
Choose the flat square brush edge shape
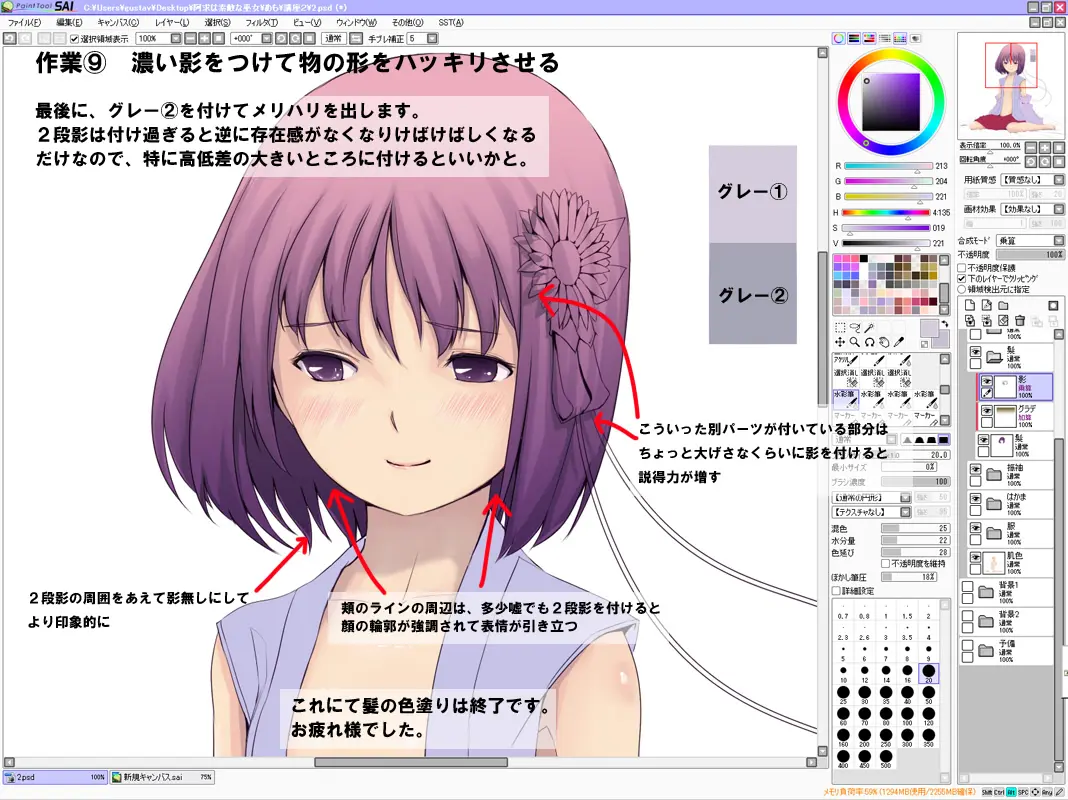pos(943,440)
